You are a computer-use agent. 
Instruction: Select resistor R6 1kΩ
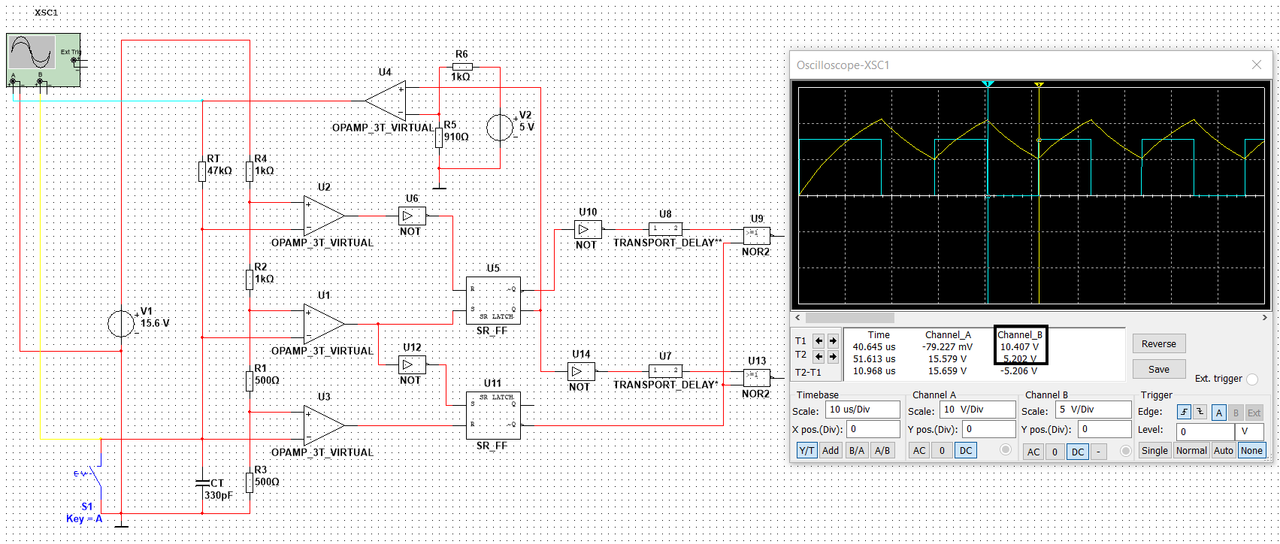(x=461, y=65)
